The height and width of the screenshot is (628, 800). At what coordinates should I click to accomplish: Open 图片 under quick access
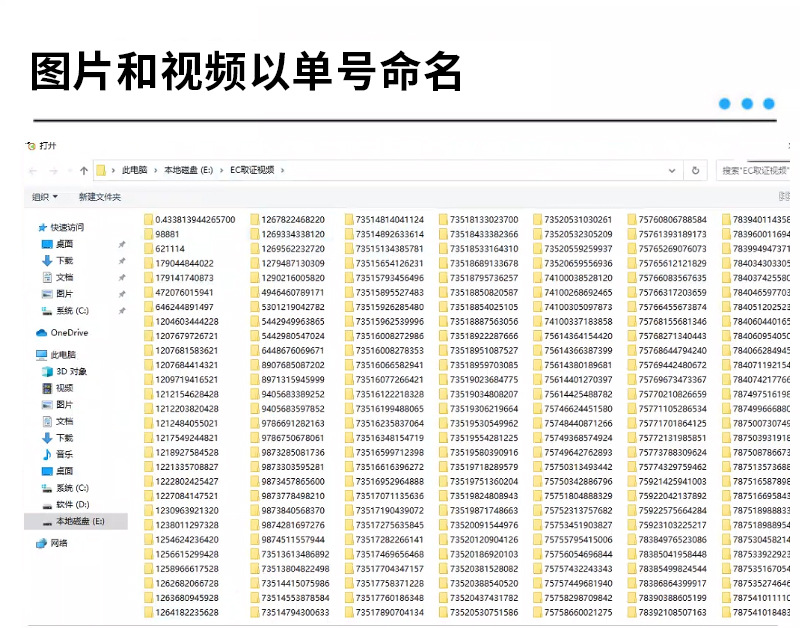[x=64, y=294]
